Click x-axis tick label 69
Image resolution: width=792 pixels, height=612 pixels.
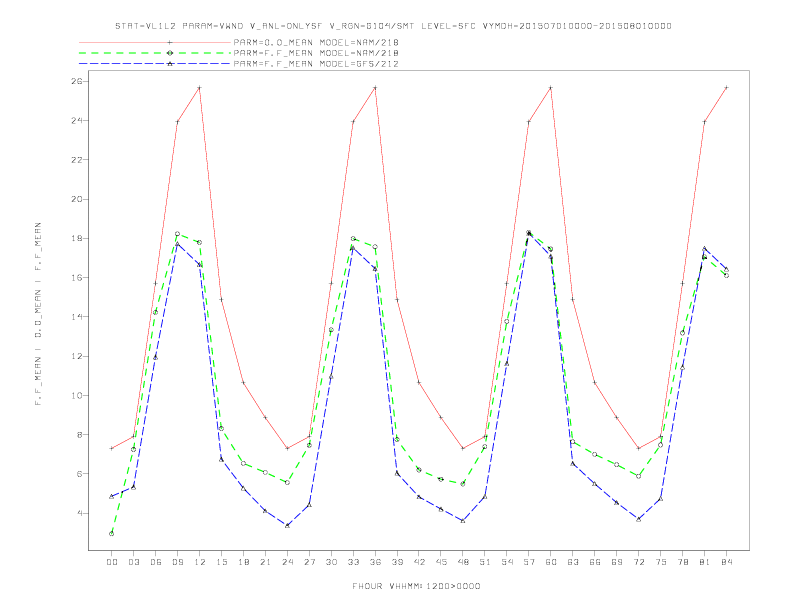point(617,562)
